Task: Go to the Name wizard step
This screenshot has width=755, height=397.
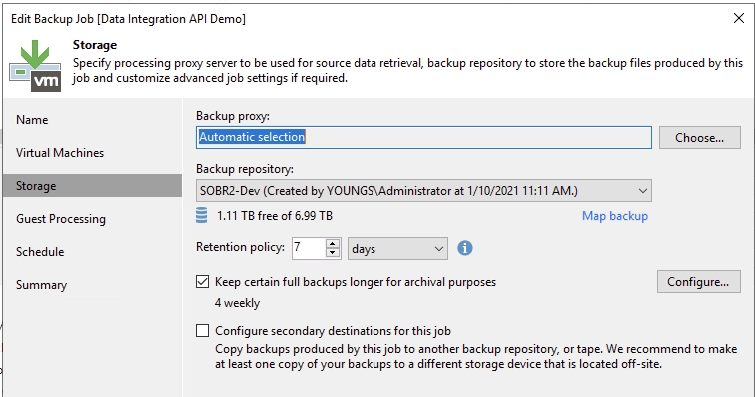Action: point(32,120)
